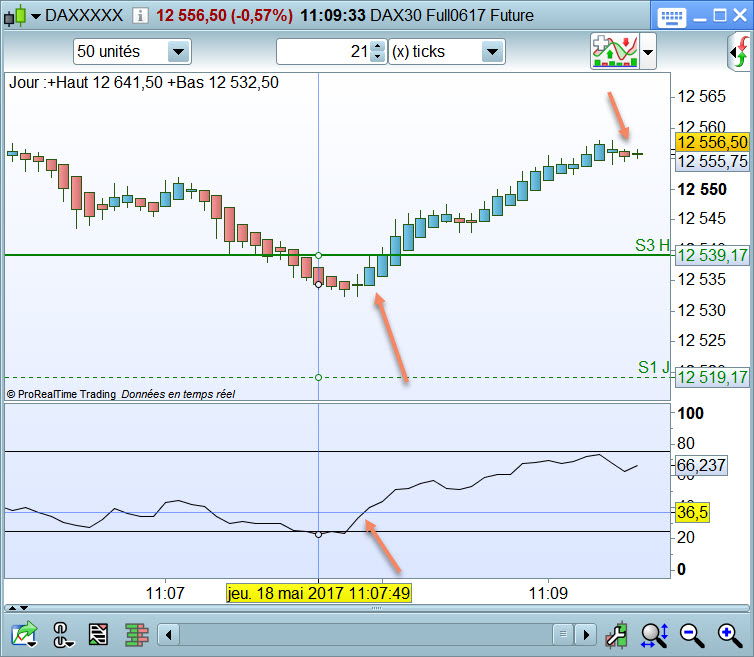Click the keyboard shortcut icon in title bar
The height and width of the screenshot is (657, 754).
(x=671, y=18)
